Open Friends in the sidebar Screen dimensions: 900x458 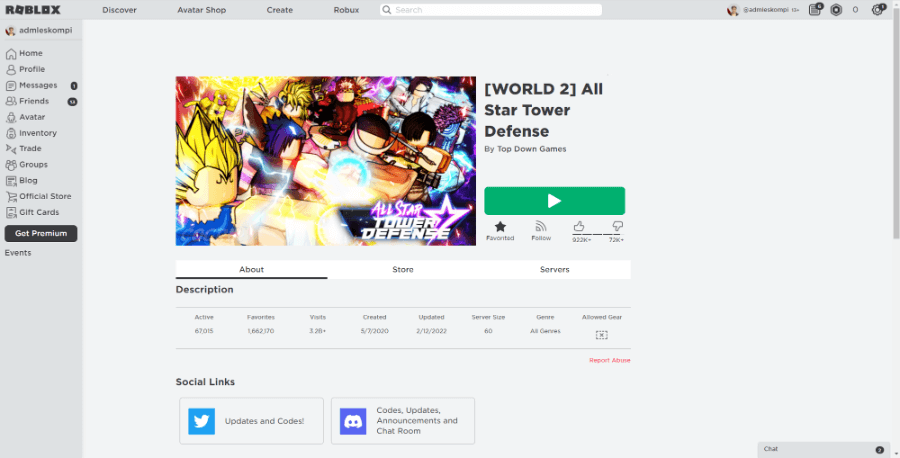click(28, 101)
